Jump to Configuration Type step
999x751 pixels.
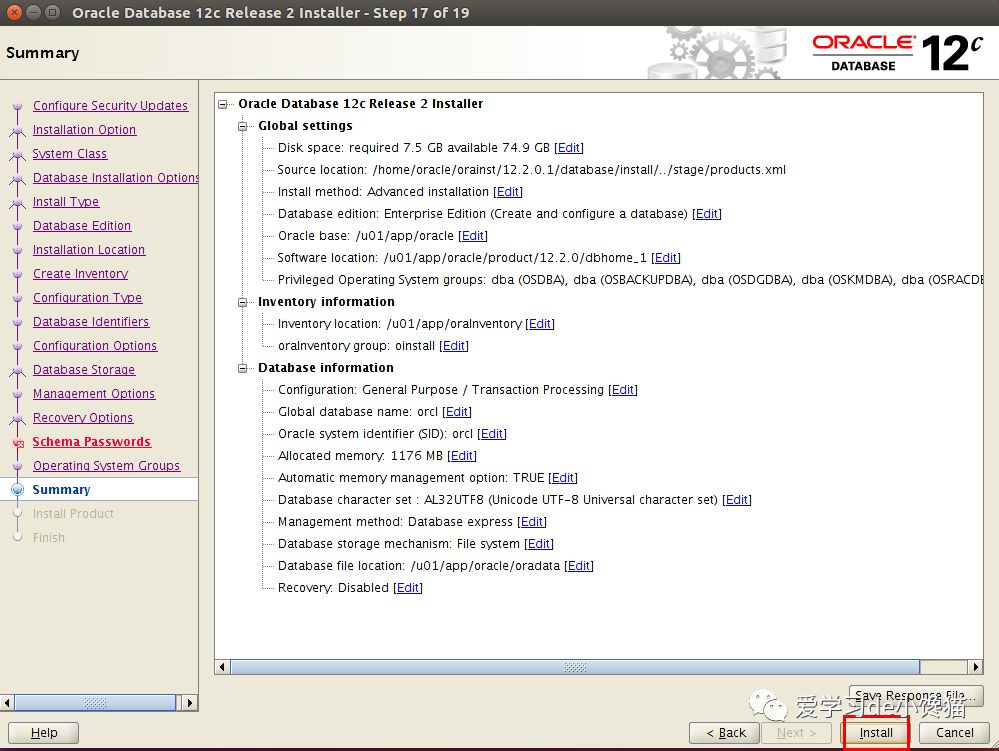[x=87, y=298]
